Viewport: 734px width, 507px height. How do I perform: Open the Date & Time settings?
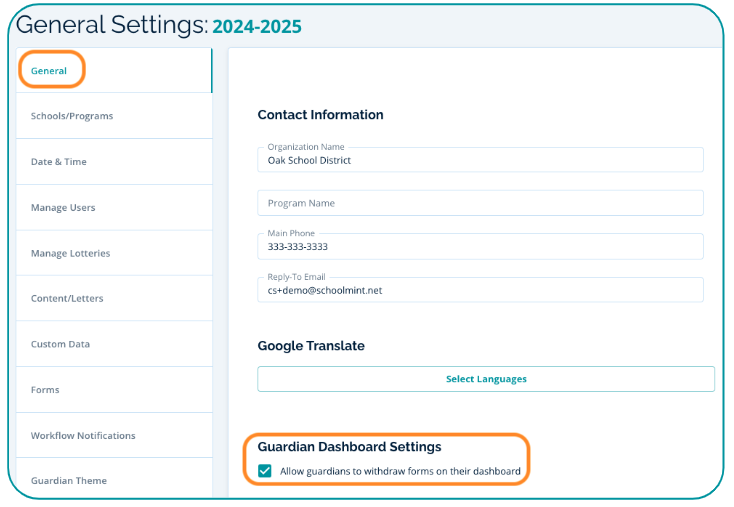pos(59,162)
